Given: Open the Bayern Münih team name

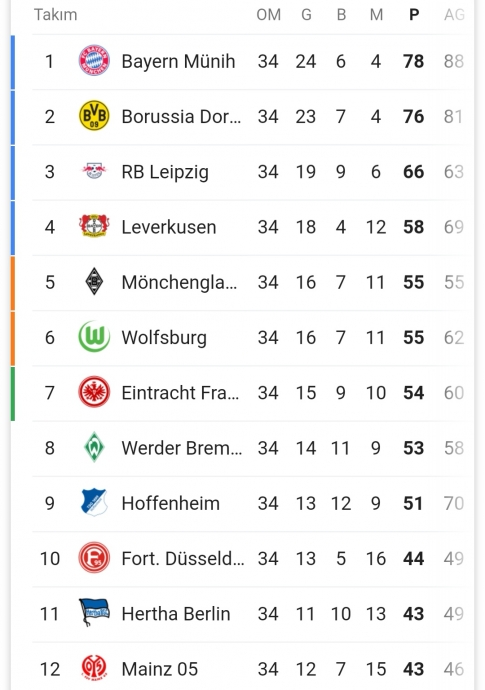Looking at the screenshot, I should point(178,62).
